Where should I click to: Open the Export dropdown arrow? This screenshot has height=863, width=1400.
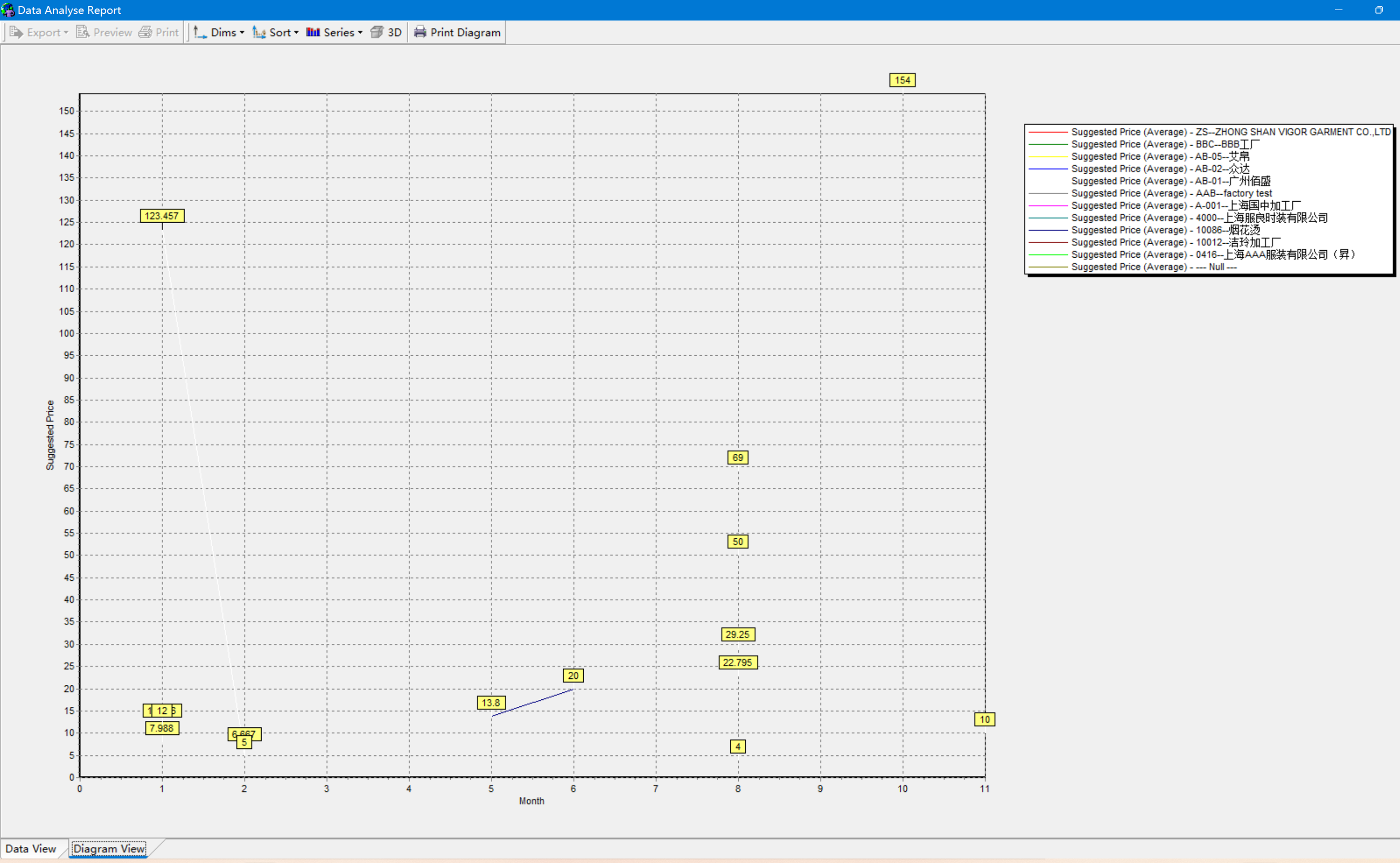tap(66, 33)
